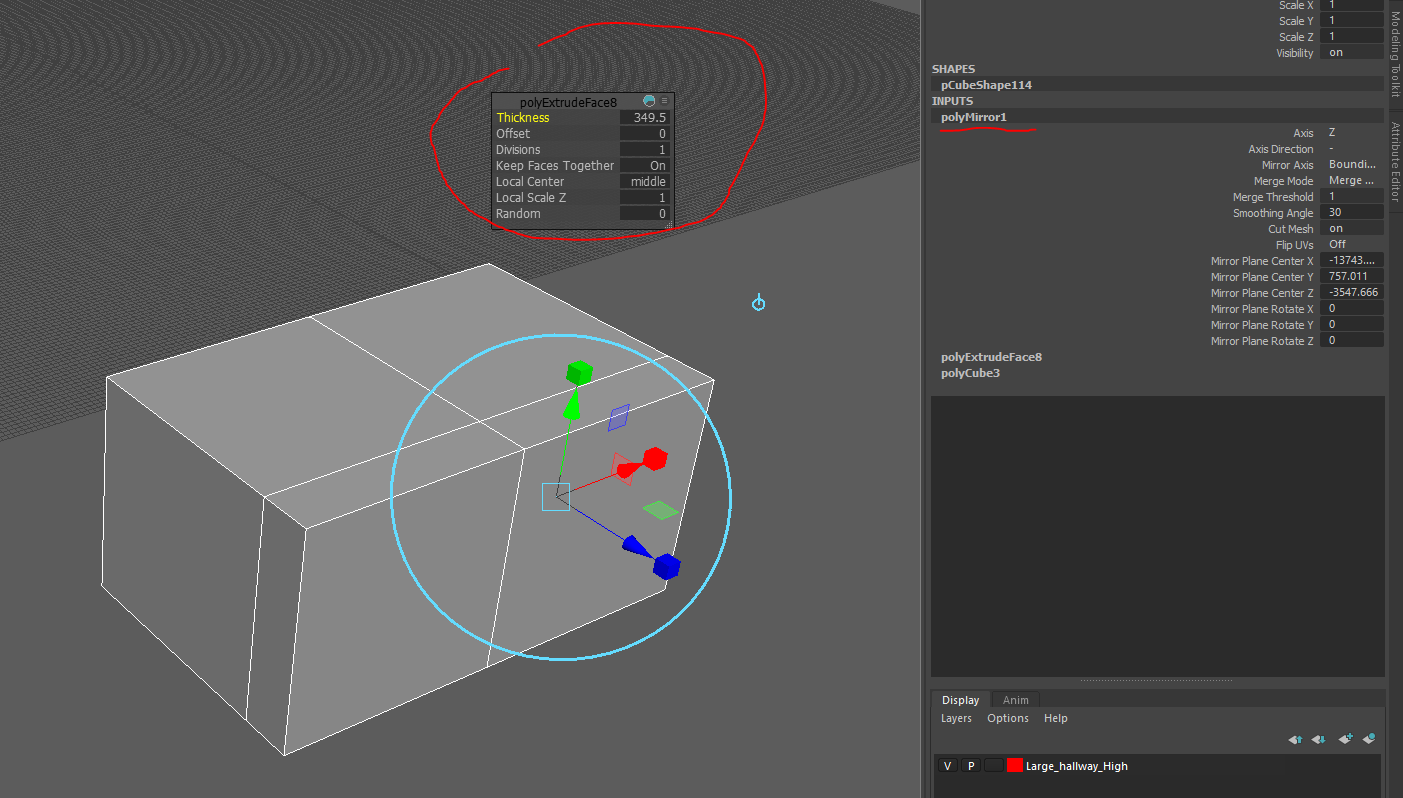Click the move layer down icon
The width and height of the screenshot is (1403, 798).
point(1318,739)
